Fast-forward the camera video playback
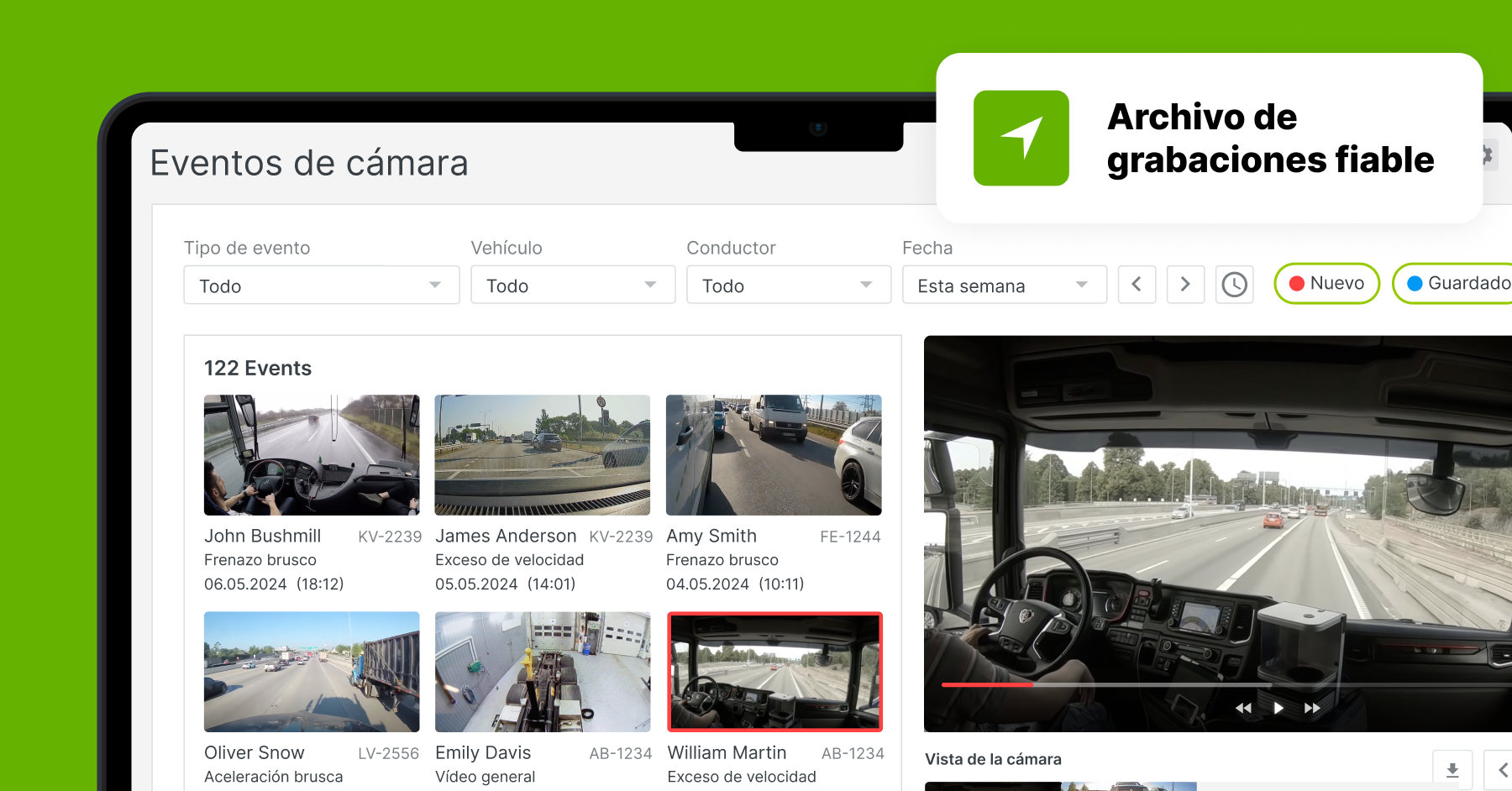This screenshot has width=1512, height=791. click(x=1312, y=708)
